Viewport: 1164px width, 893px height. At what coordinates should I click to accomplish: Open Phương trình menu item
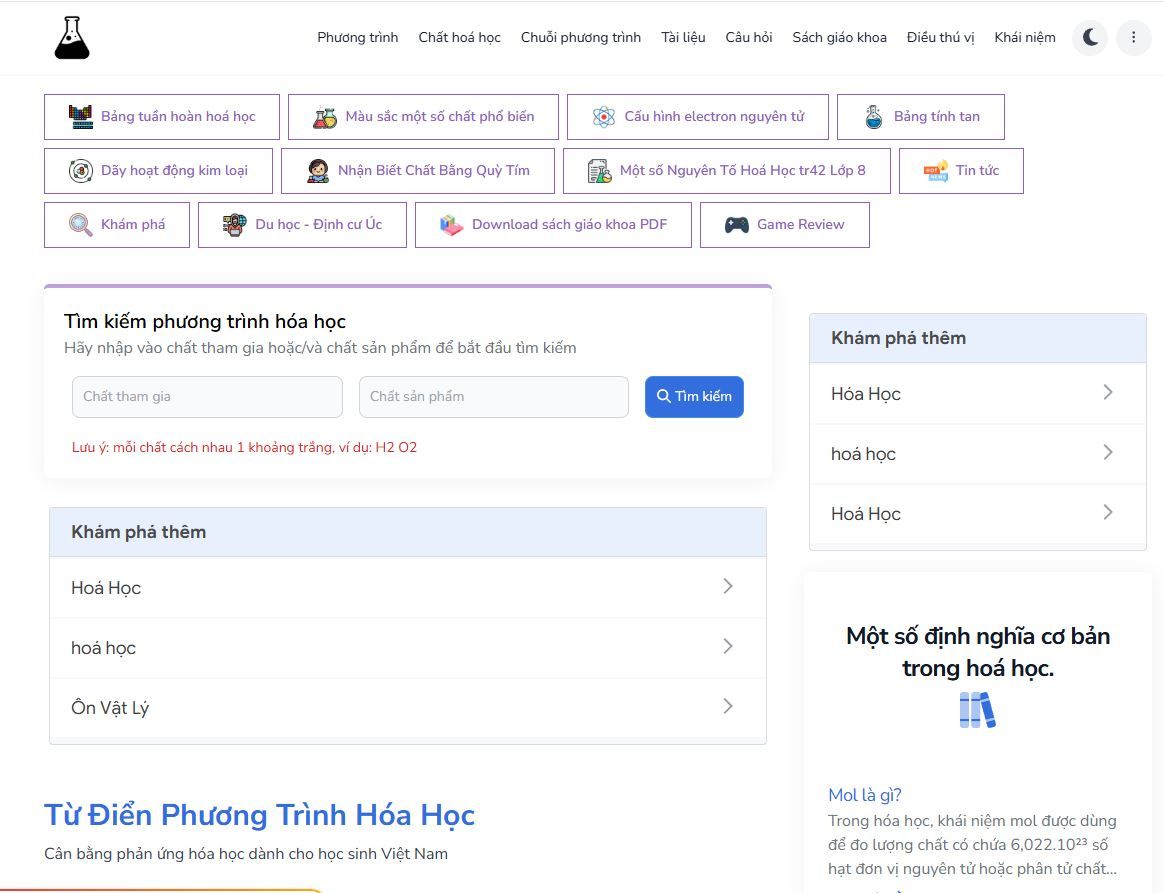(x=358, y=37)
